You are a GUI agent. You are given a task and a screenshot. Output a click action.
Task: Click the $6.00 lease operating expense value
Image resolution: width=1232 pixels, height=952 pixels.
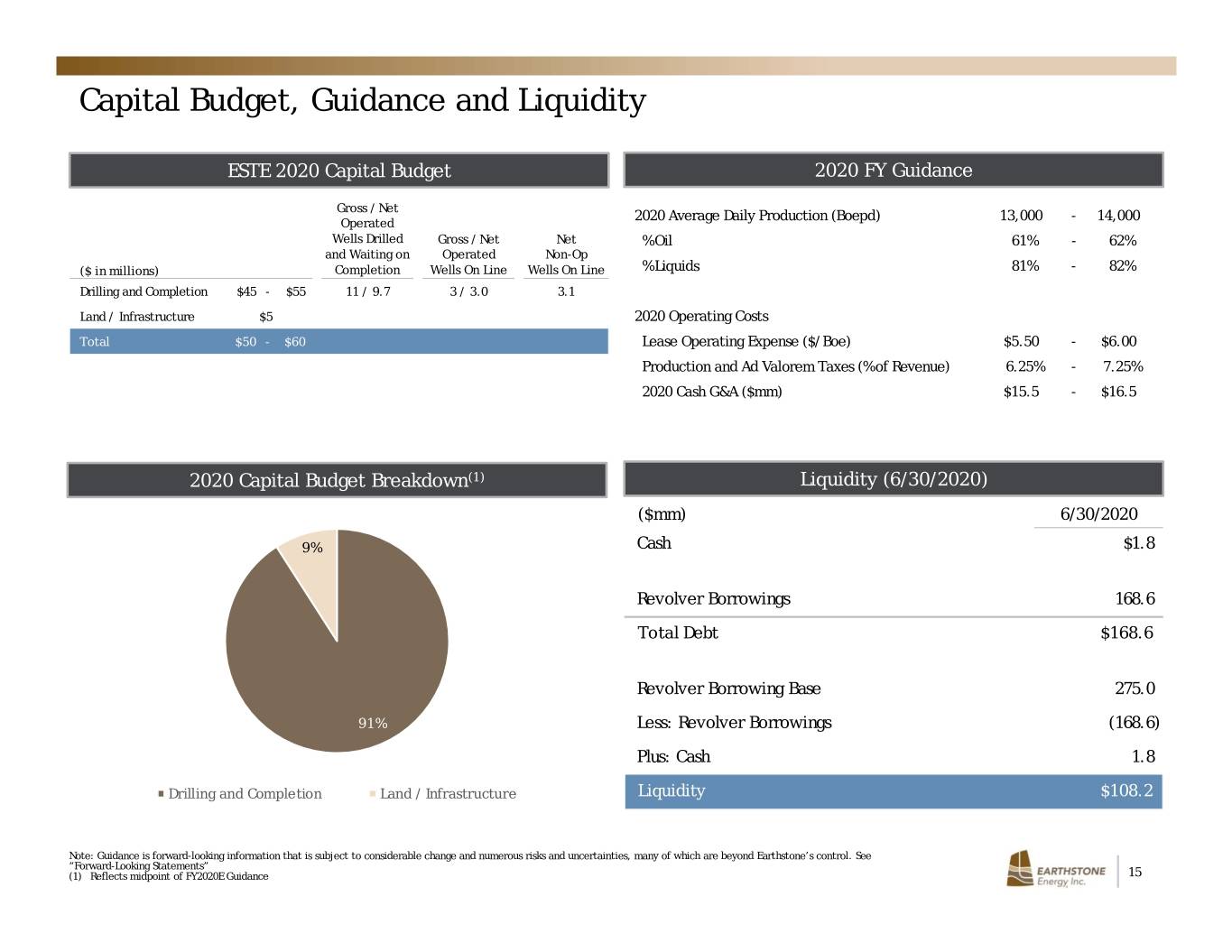coord(1119,342)
